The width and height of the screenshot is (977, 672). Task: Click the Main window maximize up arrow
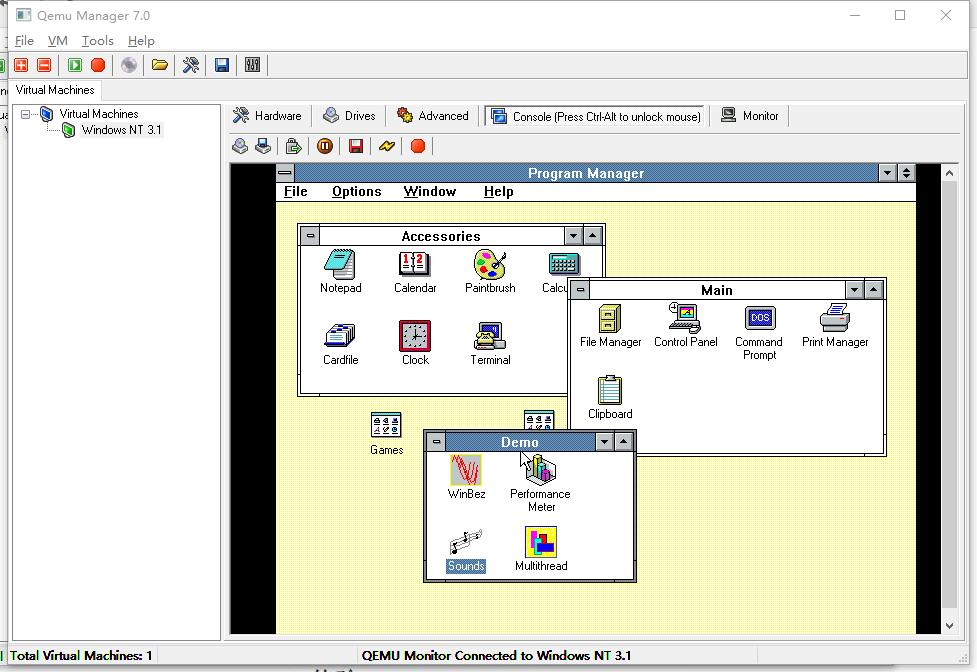click(x=874, y=290)
